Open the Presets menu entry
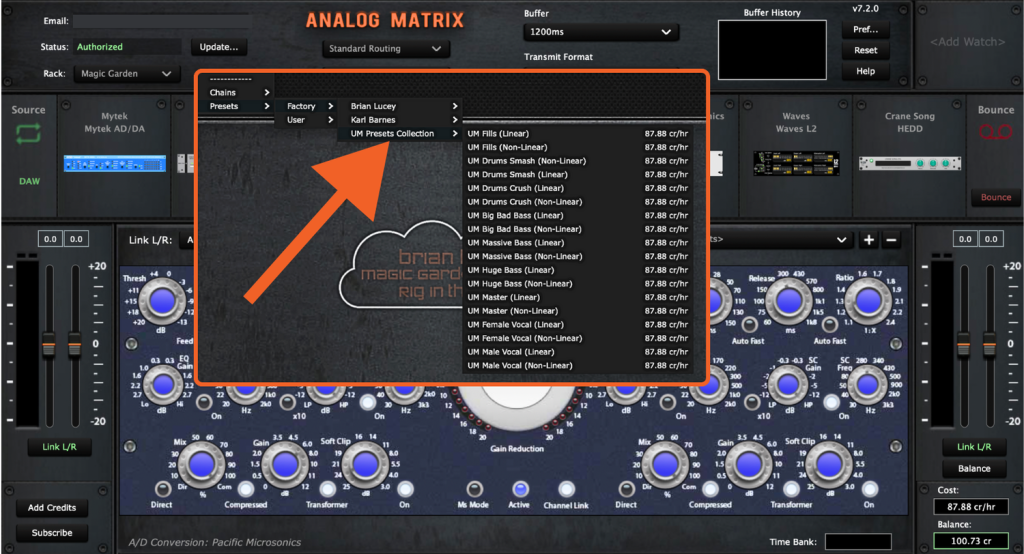Image resolution: width=1024 pixels, height=554 pixels. click(x=238, y=106)
